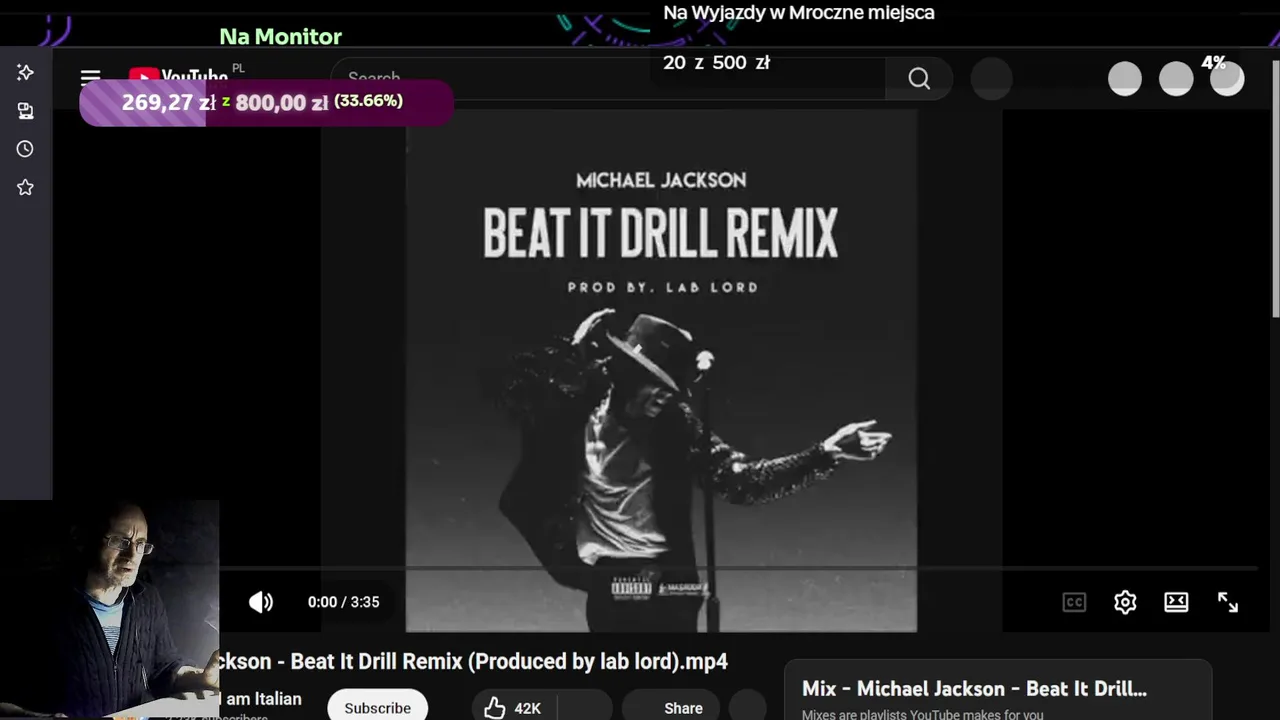The width and height of the screenshot is (1280, 720).
Task: Click the save icon in the left sidebar
Action: click(25, 111)
